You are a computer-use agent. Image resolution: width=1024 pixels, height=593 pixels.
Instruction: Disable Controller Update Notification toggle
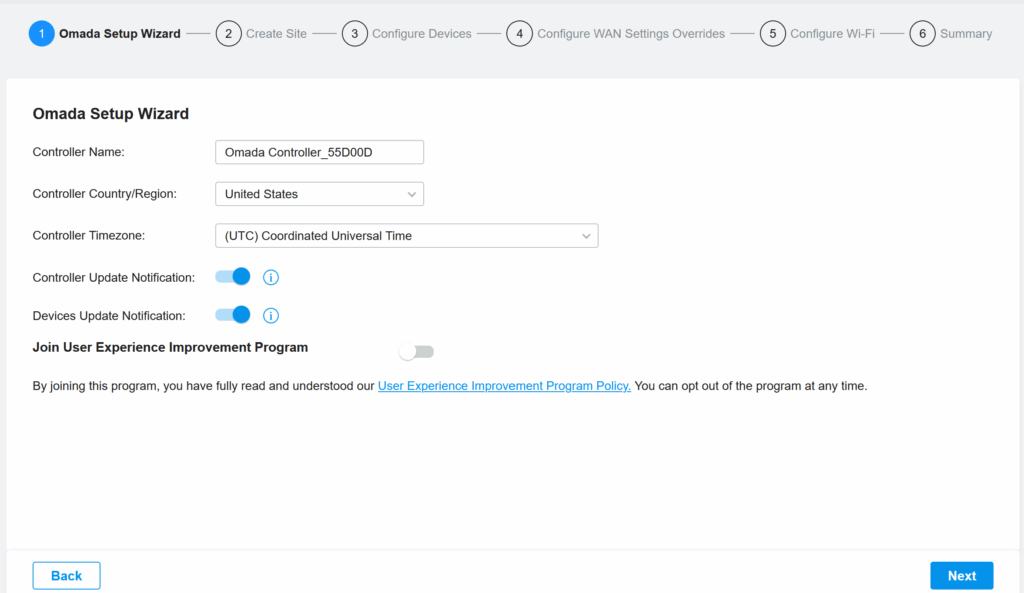point(232,277)
